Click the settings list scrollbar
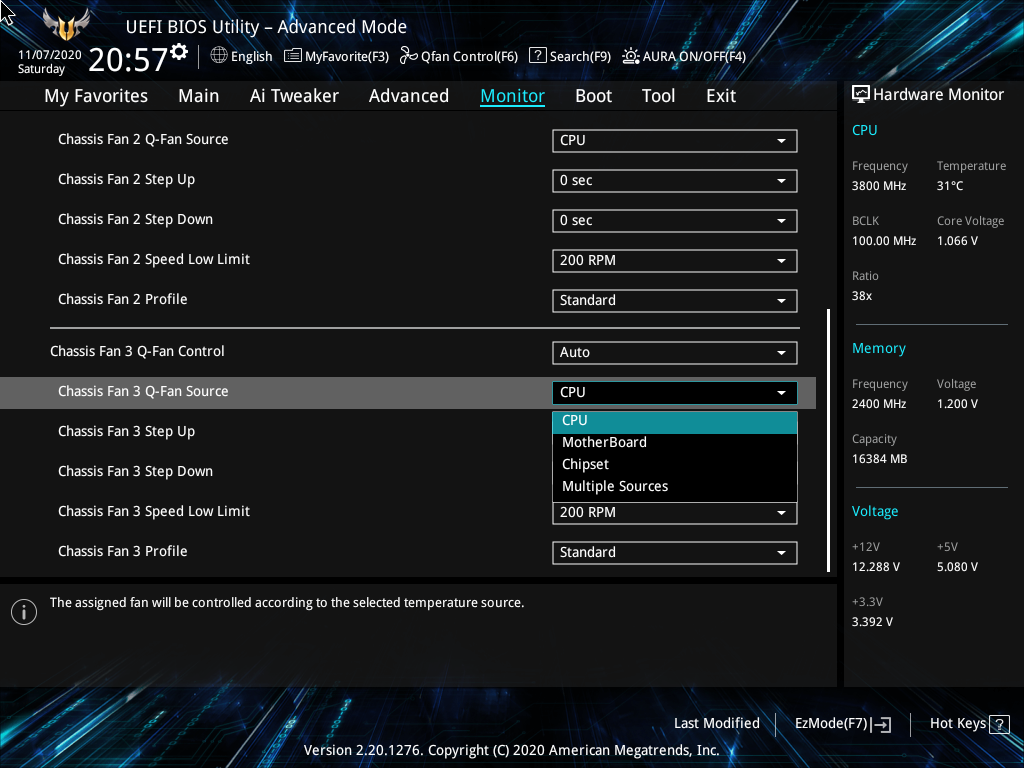1024x768 pixels. 829,441
